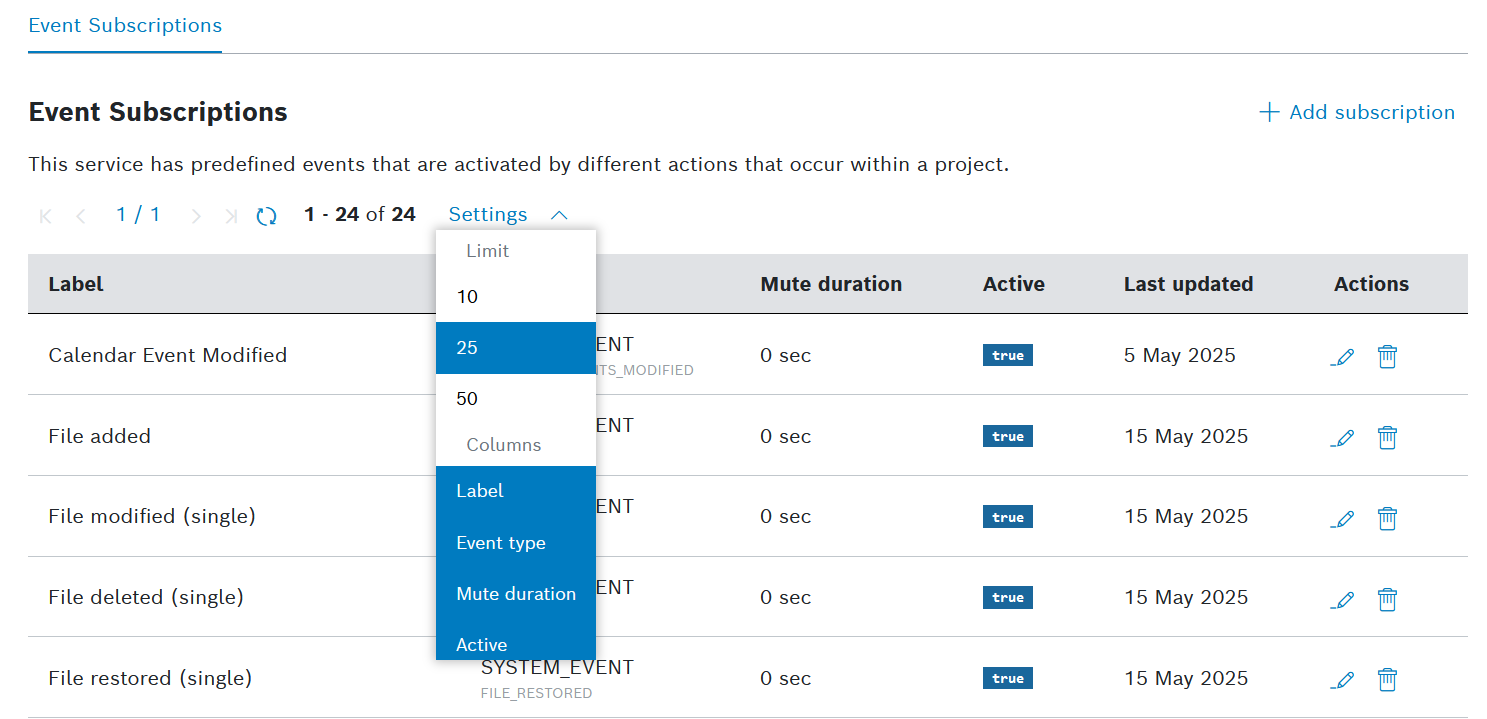Delete the File added subscription
1487x719 pixels.
click(1387, 438)
